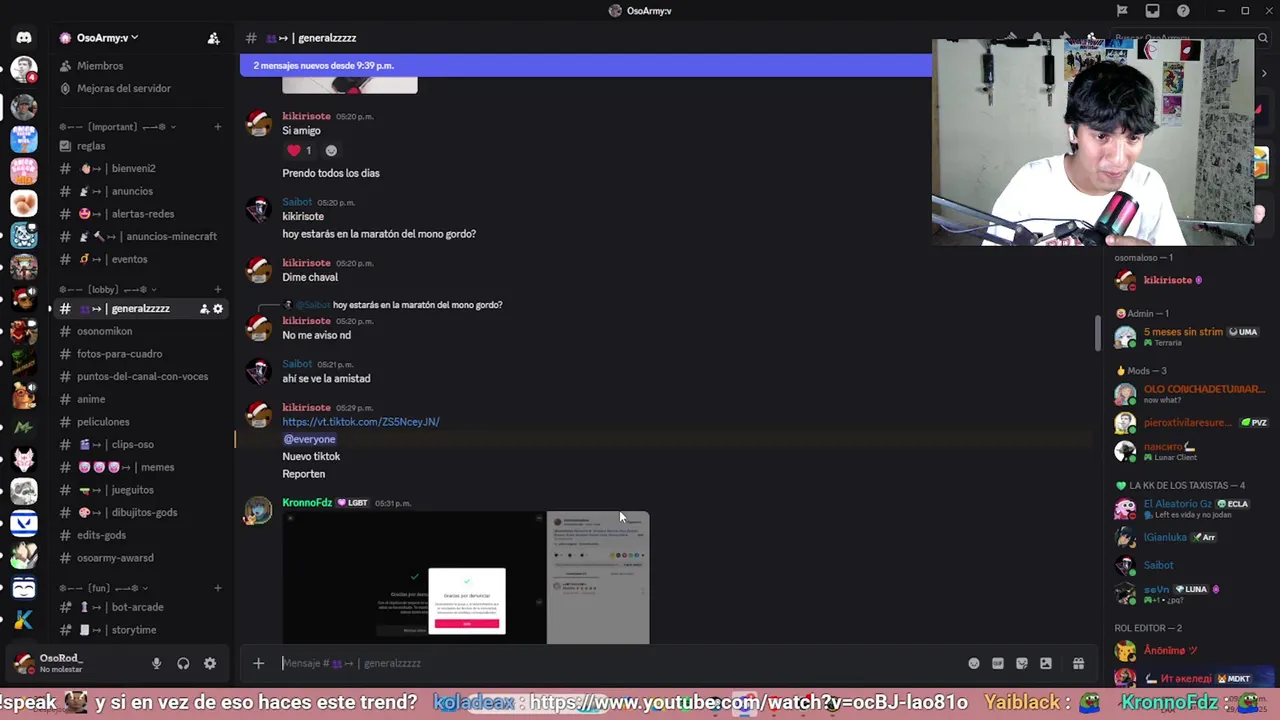This screenshot has width=1280, height=720.
Task: Switch to the memes channel
Action: [140, 467]
